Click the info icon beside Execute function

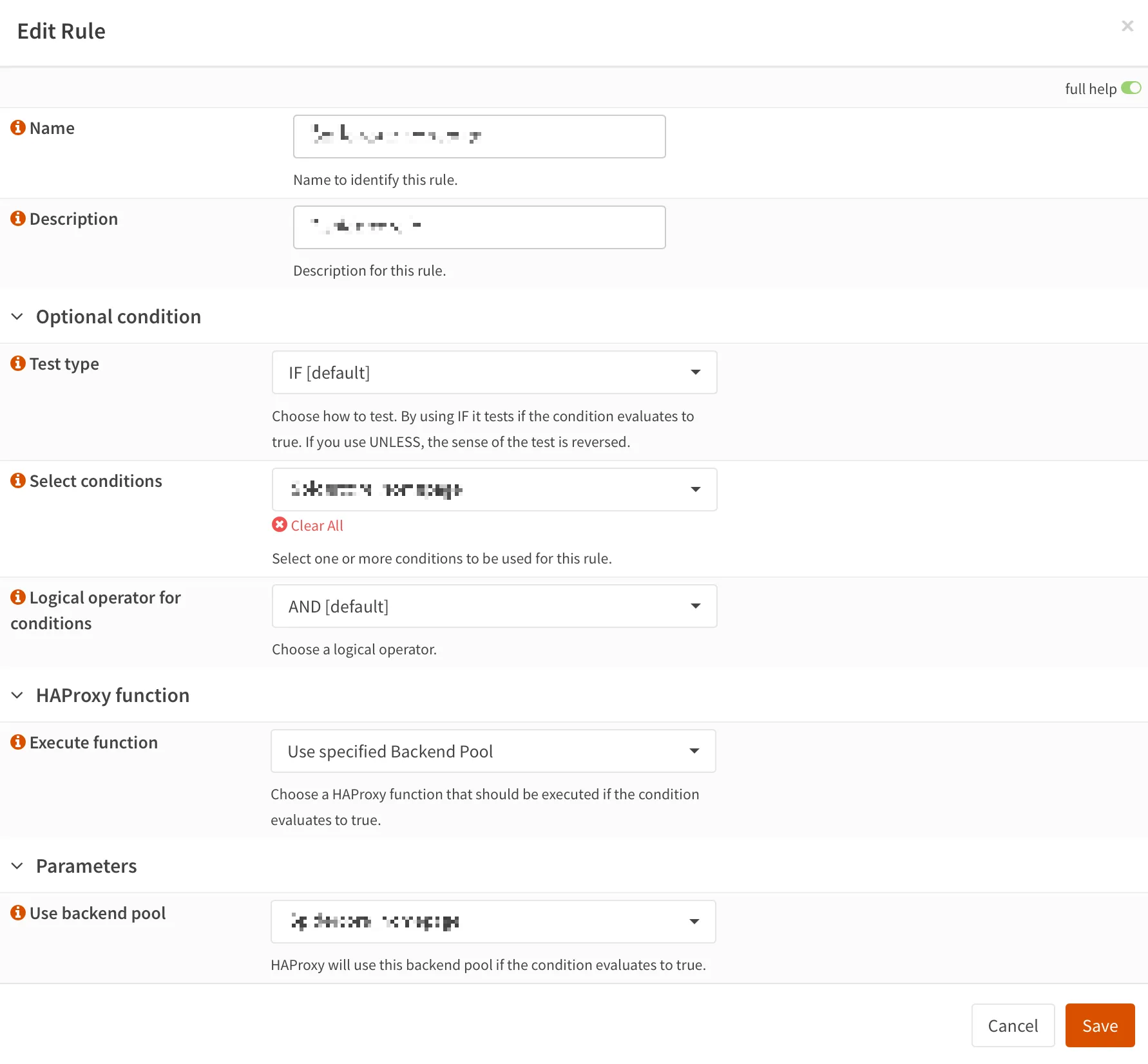(x=18, y=742)
